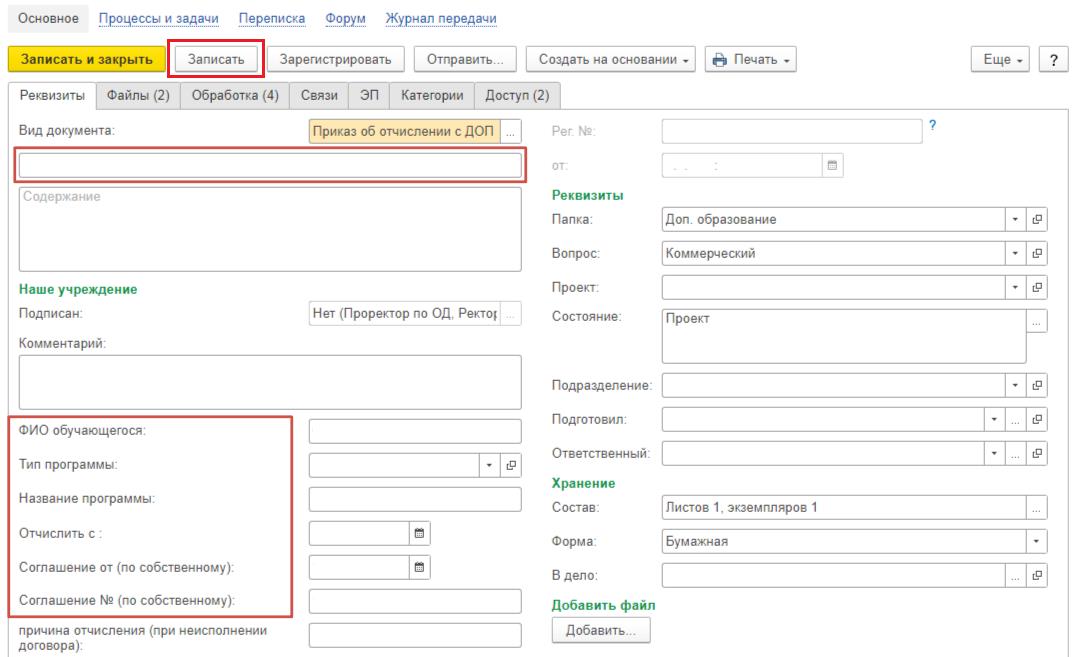This screenshot has width=1078, height=657.
Task: Click 'Записать и закрыть' button
Action: coord(87,59)
